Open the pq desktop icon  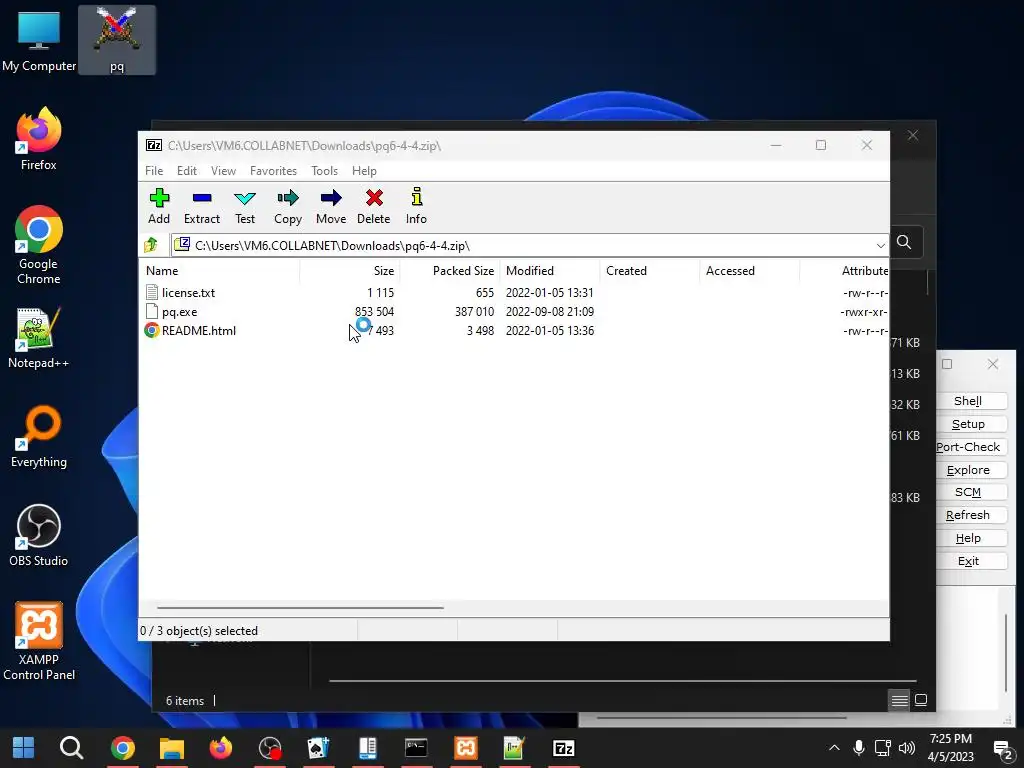[117, 40]
